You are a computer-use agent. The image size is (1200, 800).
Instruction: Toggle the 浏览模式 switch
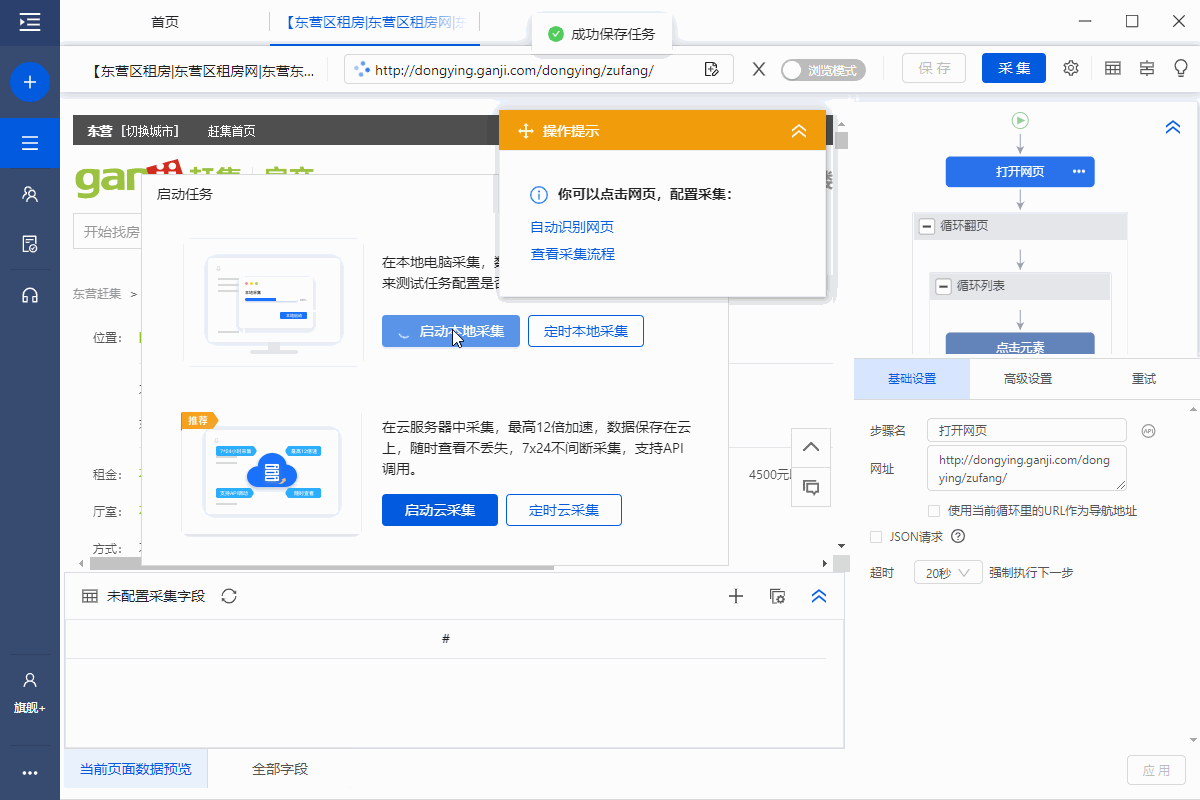pos(822,70)
